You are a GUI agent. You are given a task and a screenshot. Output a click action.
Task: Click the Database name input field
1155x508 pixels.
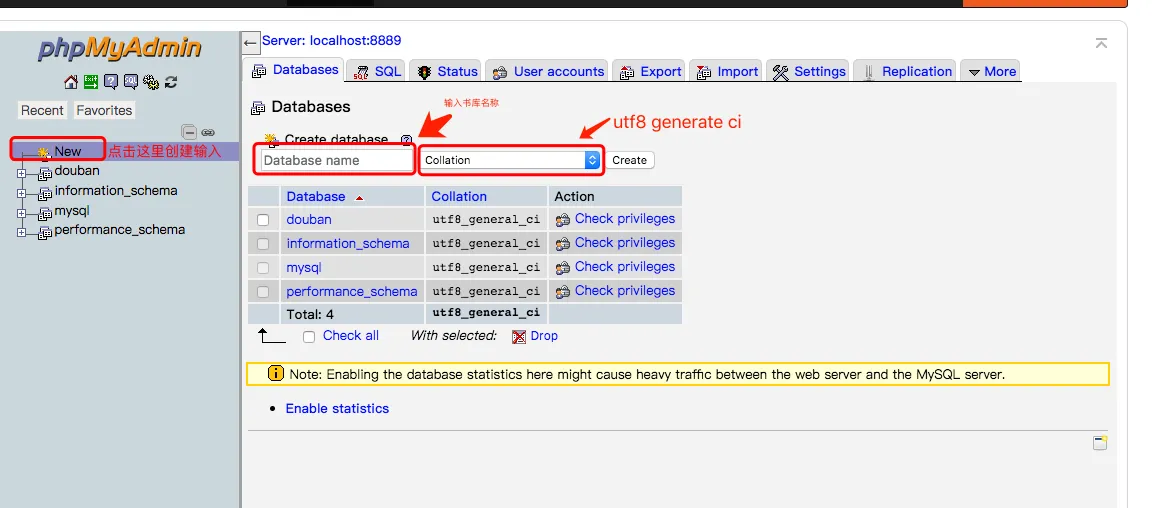coord(337,160)
